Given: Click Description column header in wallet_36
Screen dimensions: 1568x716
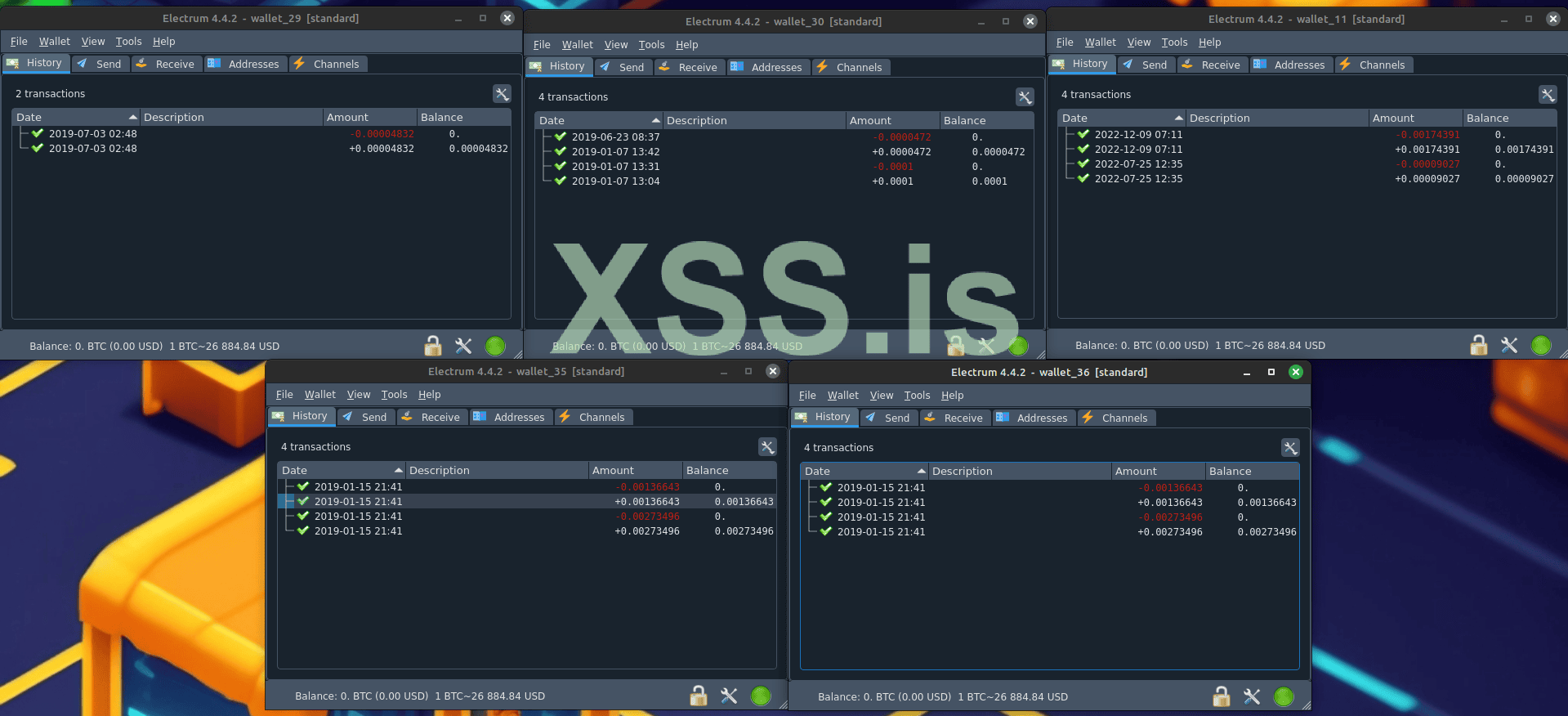Looking at the screenshot, I should click(x=1020, y=472).
